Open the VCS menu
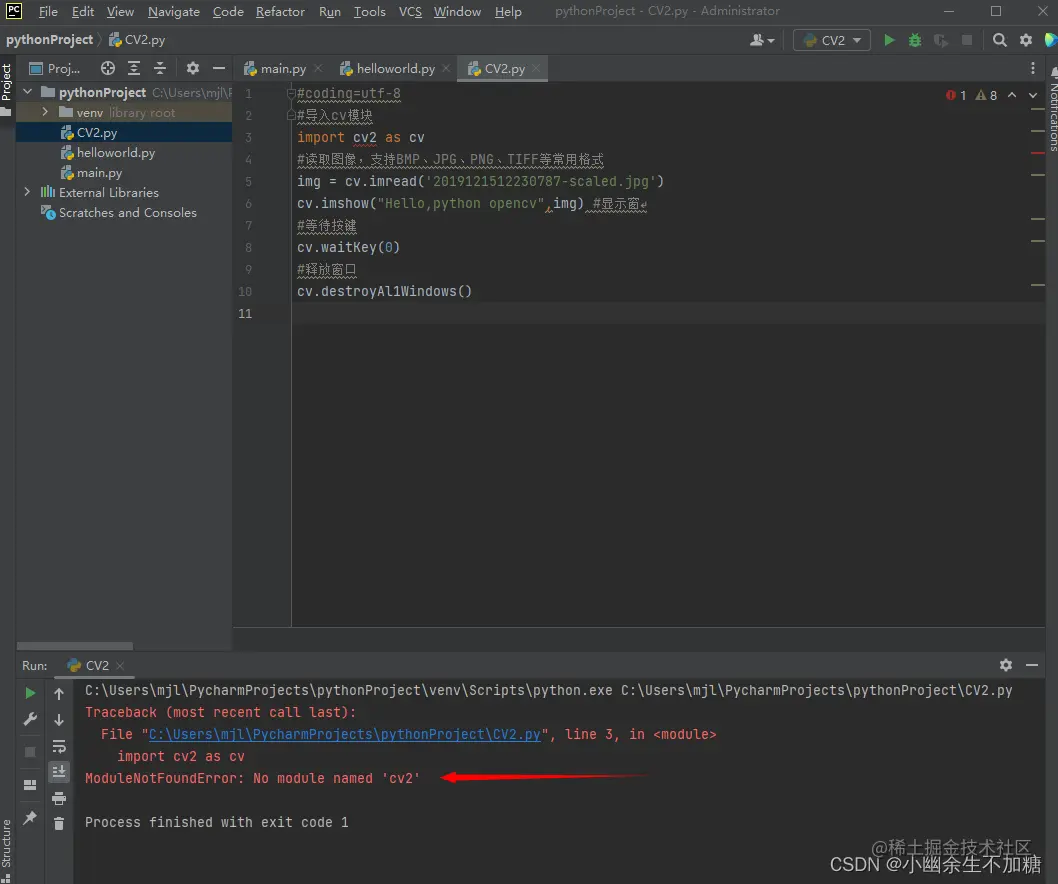 [x=410, y=11]
